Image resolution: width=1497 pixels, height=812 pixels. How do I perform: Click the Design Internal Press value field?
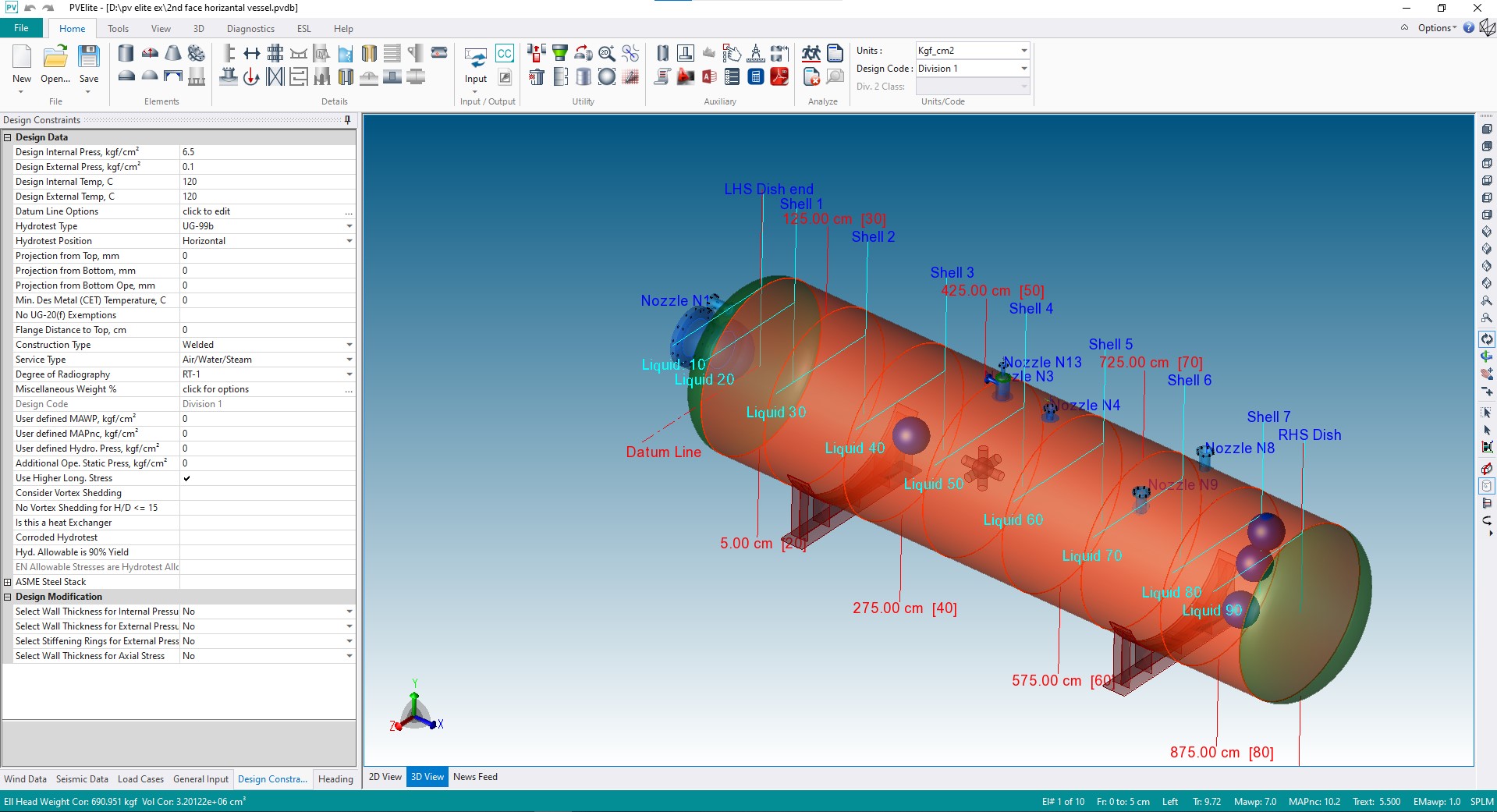(x=265, y=152)
